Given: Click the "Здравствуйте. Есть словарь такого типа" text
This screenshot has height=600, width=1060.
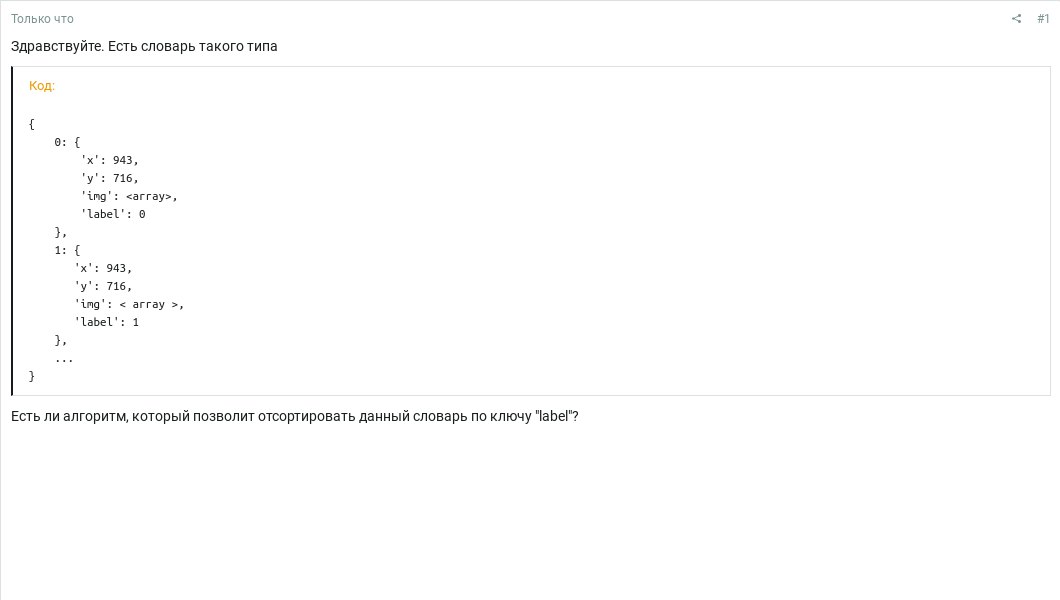Looking at the screenshot, I should coord(144,47).
